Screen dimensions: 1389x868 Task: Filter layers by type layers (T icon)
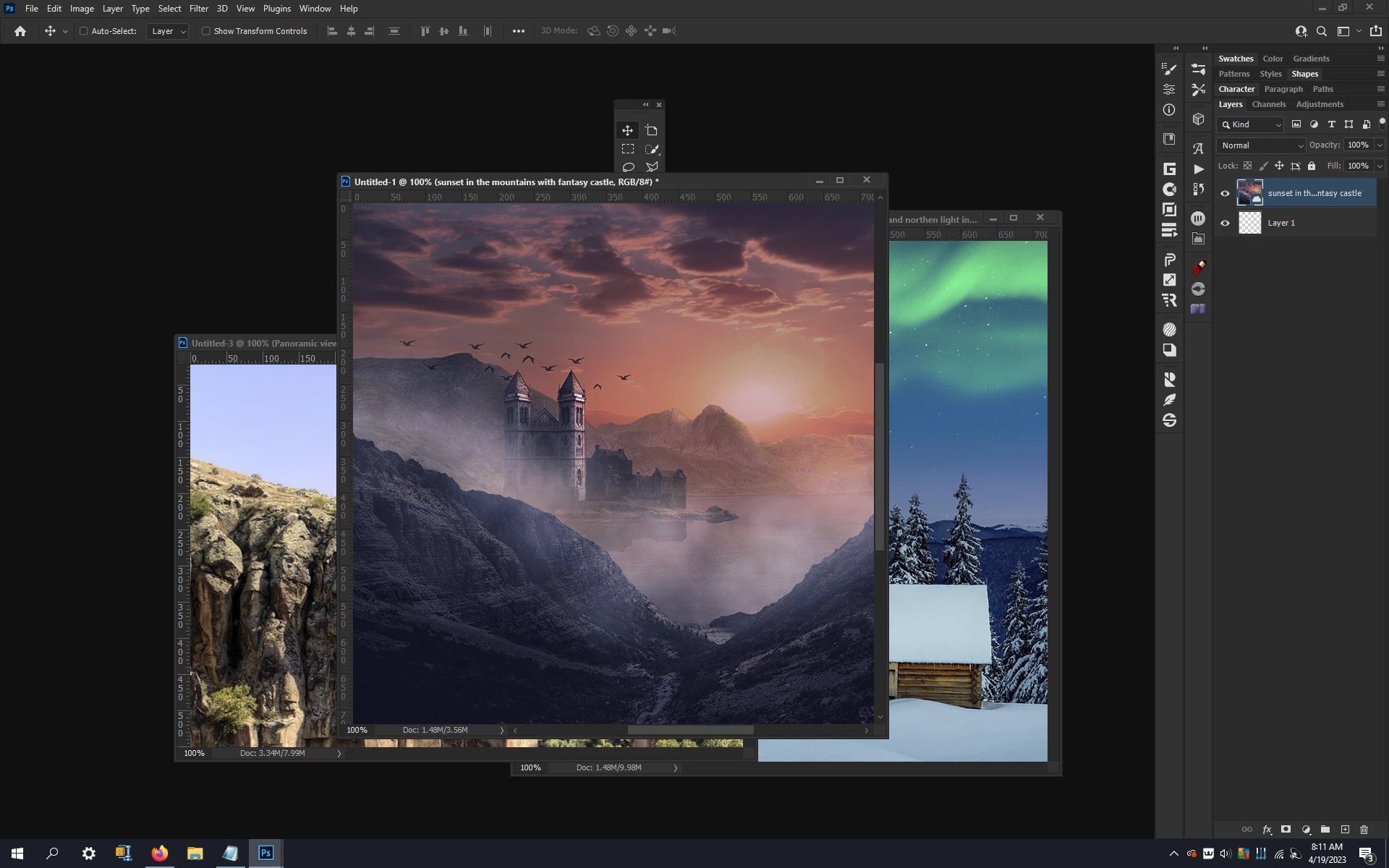(x=1331, y=124)
